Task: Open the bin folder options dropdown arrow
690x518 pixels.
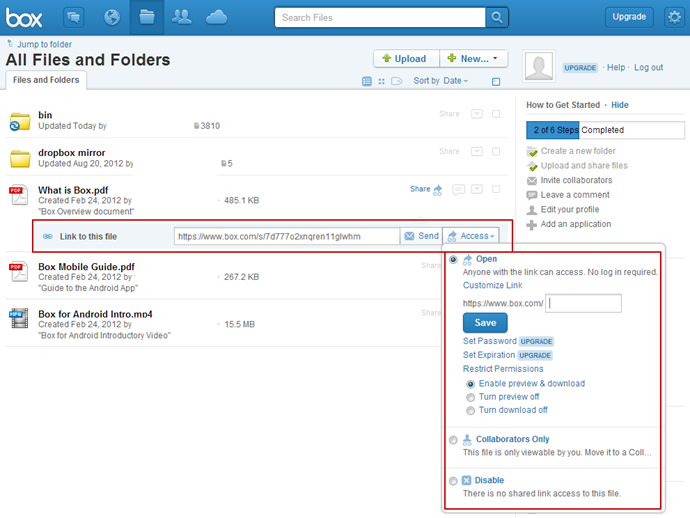Action: (x=477, y=114)
